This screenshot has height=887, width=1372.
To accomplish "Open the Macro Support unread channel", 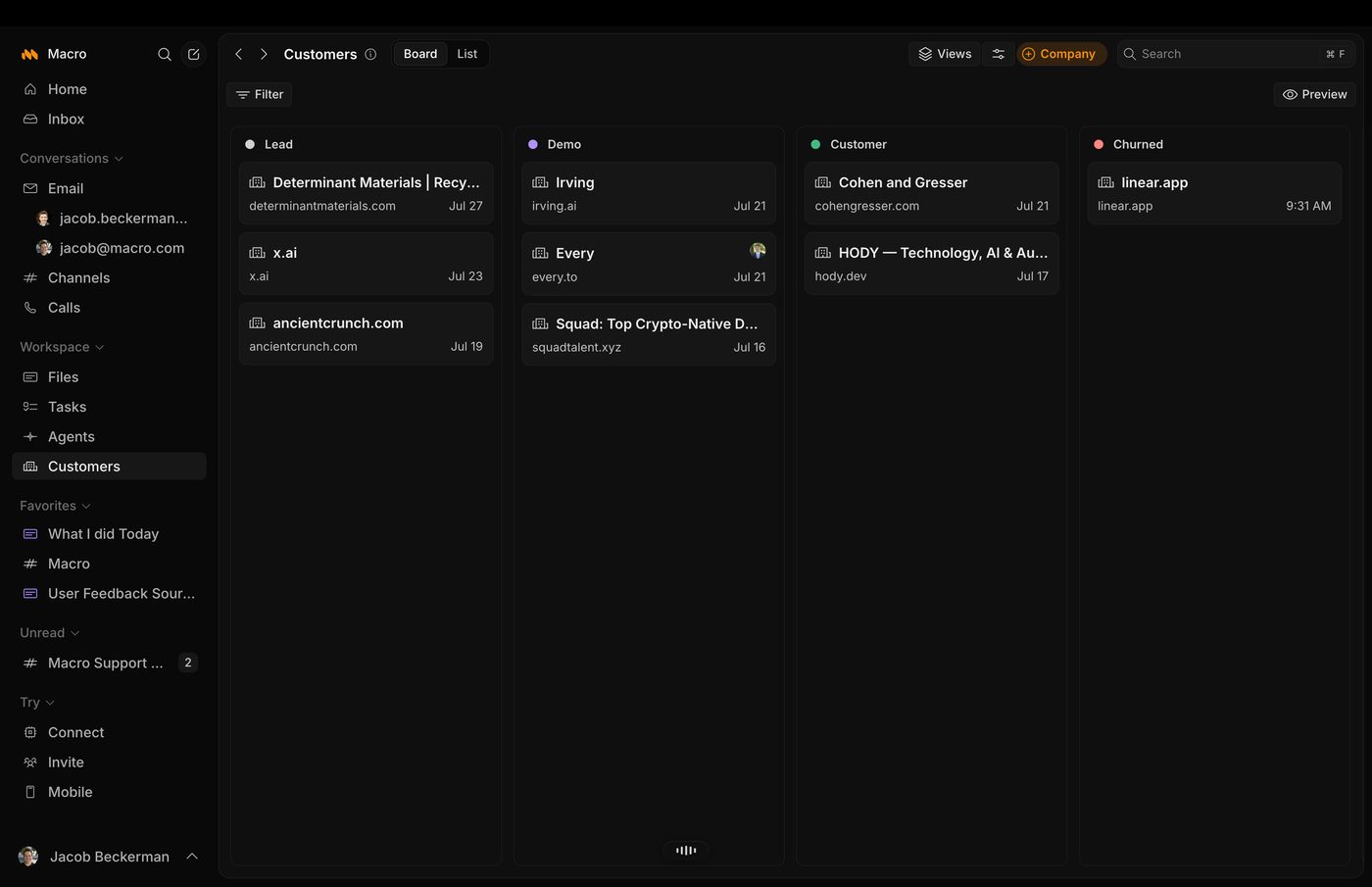I will coord(109,664).
